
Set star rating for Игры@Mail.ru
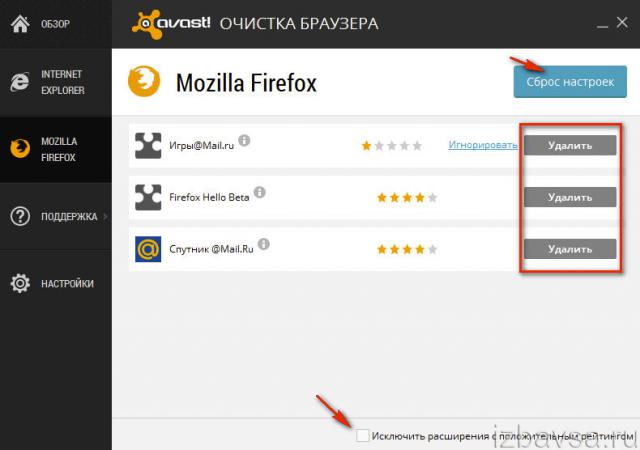coord(391,145)
